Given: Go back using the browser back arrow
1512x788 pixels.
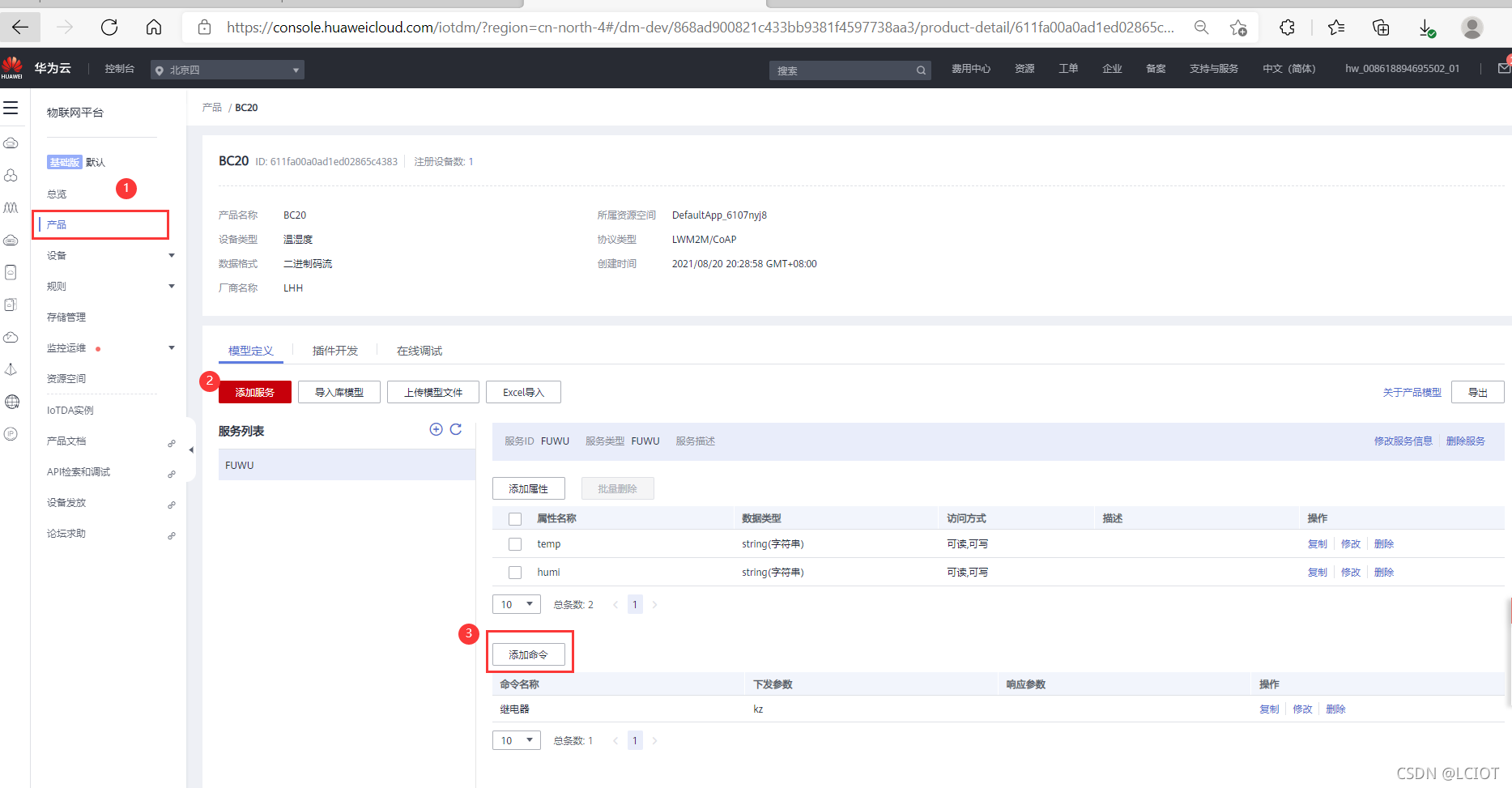Looking at the screenshot, I should click(x=20, y=28).
